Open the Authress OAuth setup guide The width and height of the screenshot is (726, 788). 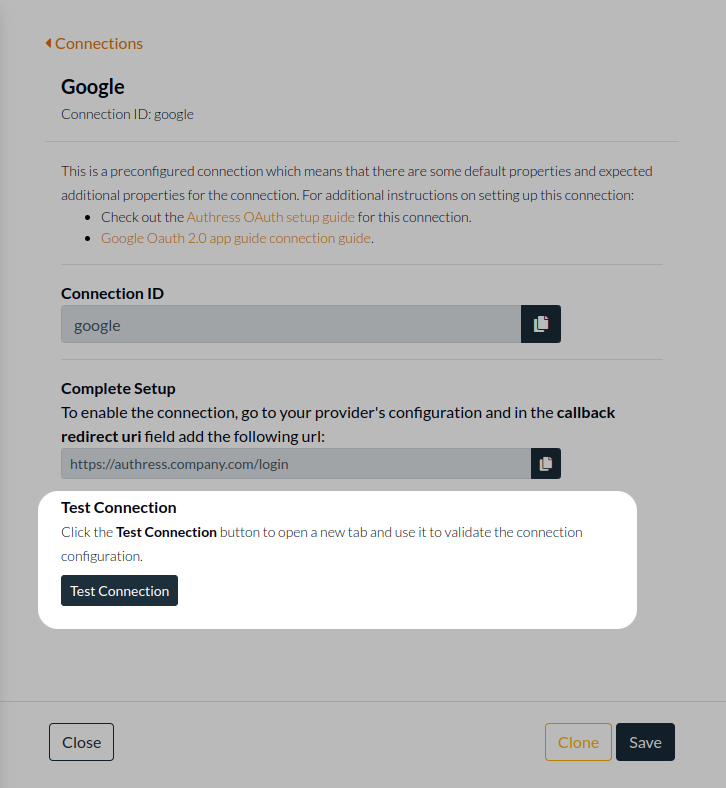(x=270, y=217)
